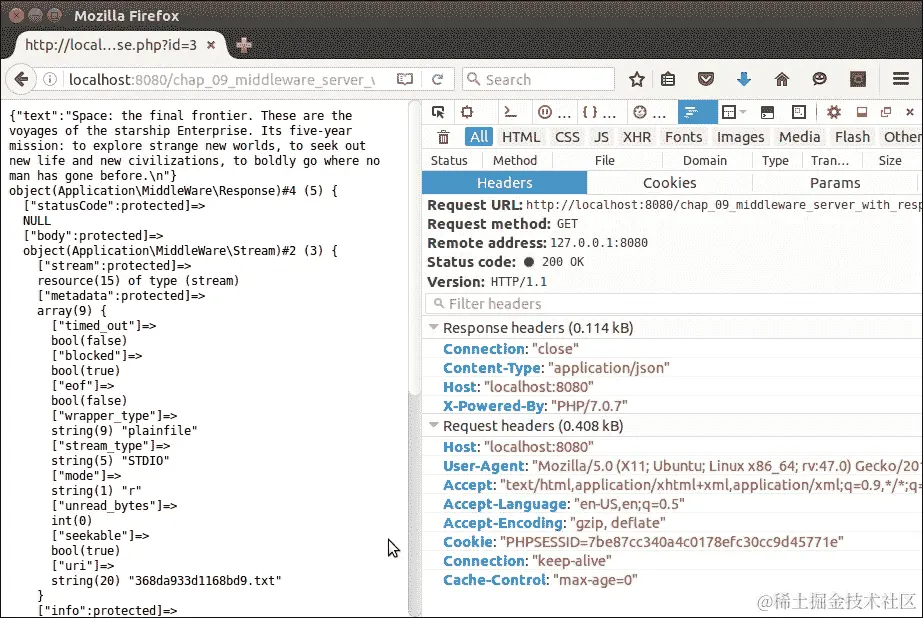Close the se.php?id=3 browser tab

[211, 45]
